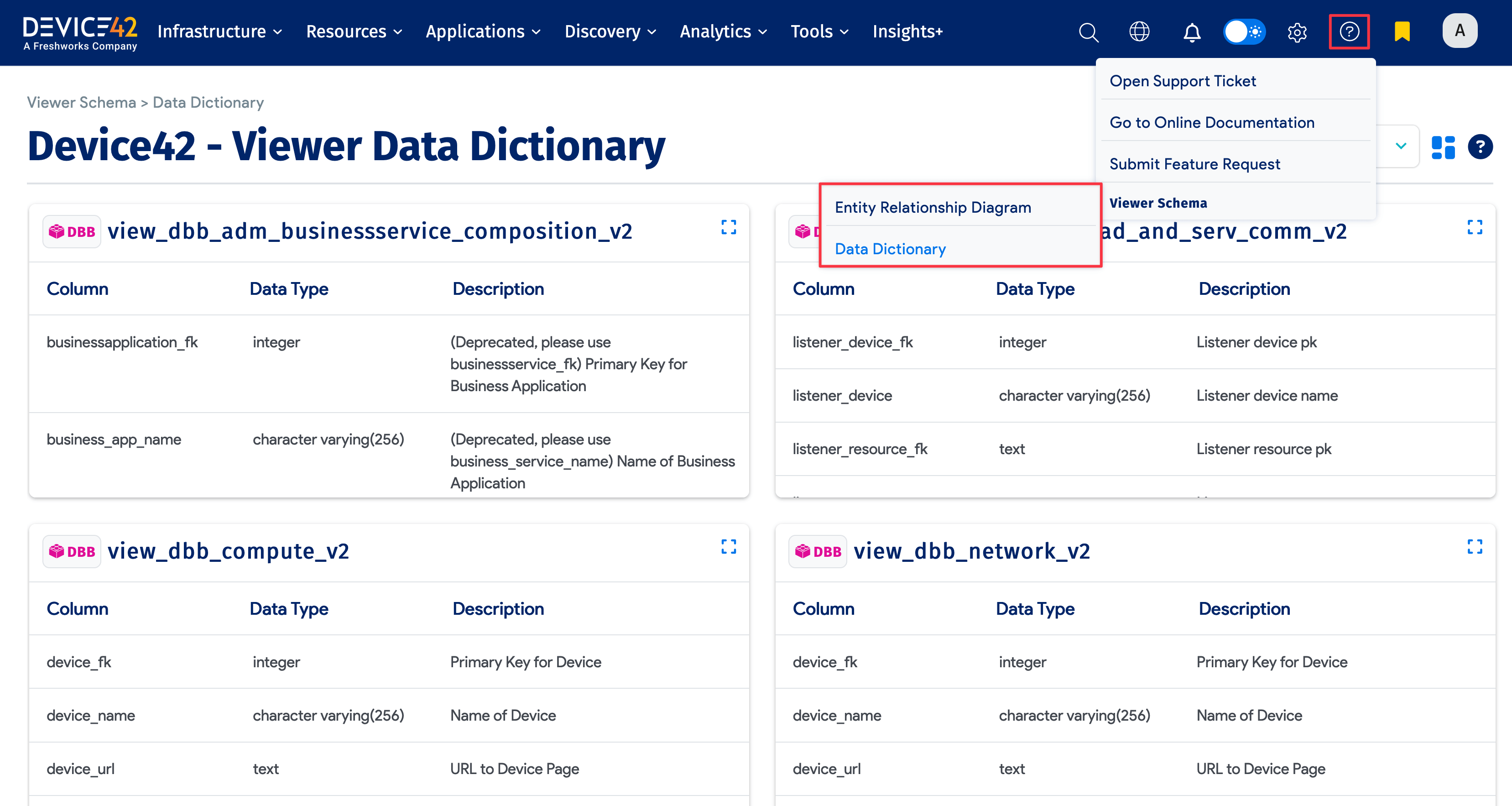Click the globe language icon
The height and width of the screenshot is (806, 1512).
pyautogui.click(x=1139, y=31)
